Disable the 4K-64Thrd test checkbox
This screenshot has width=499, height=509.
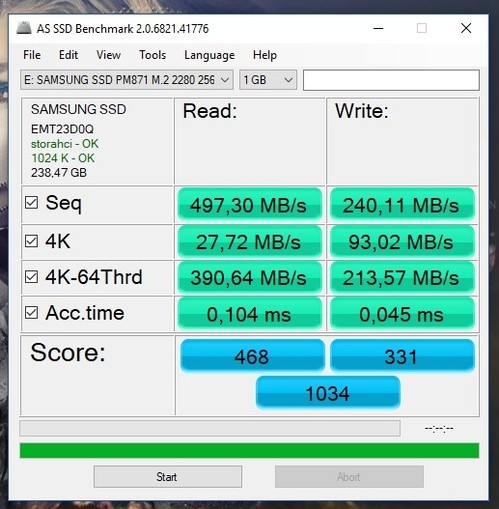31,277
